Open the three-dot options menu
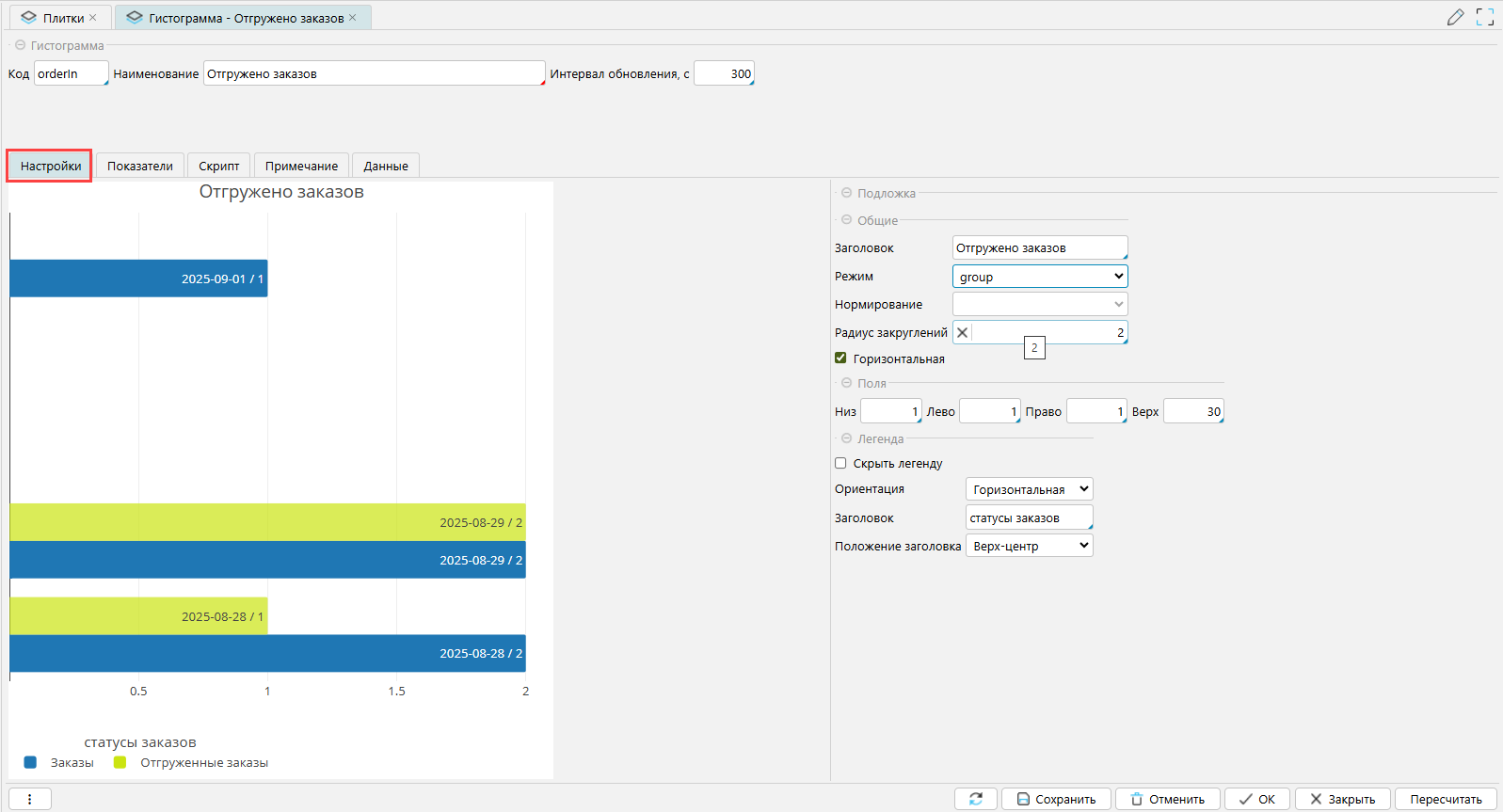 (29, 799)
